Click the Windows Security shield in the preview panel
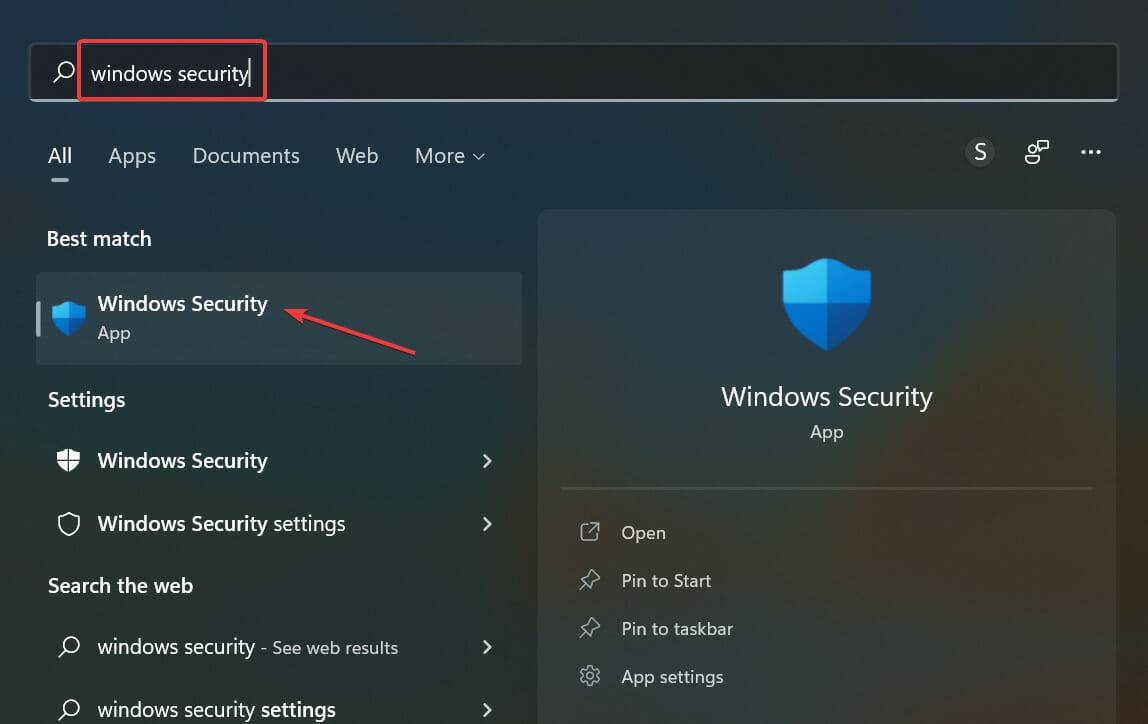The height and width of the screenshot is (724, 1148). point(826,303)
